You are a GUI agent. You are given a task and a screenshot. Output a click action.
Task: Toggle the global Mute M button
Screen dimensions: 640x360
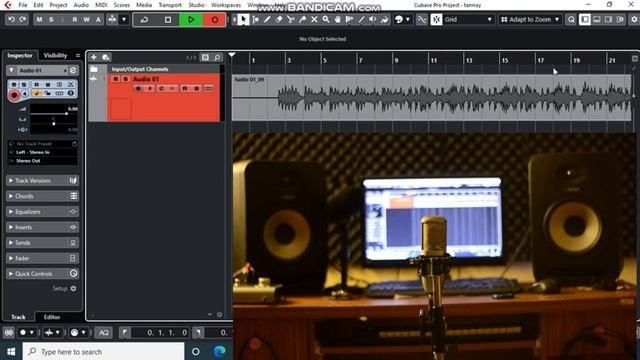click(39, 19)
